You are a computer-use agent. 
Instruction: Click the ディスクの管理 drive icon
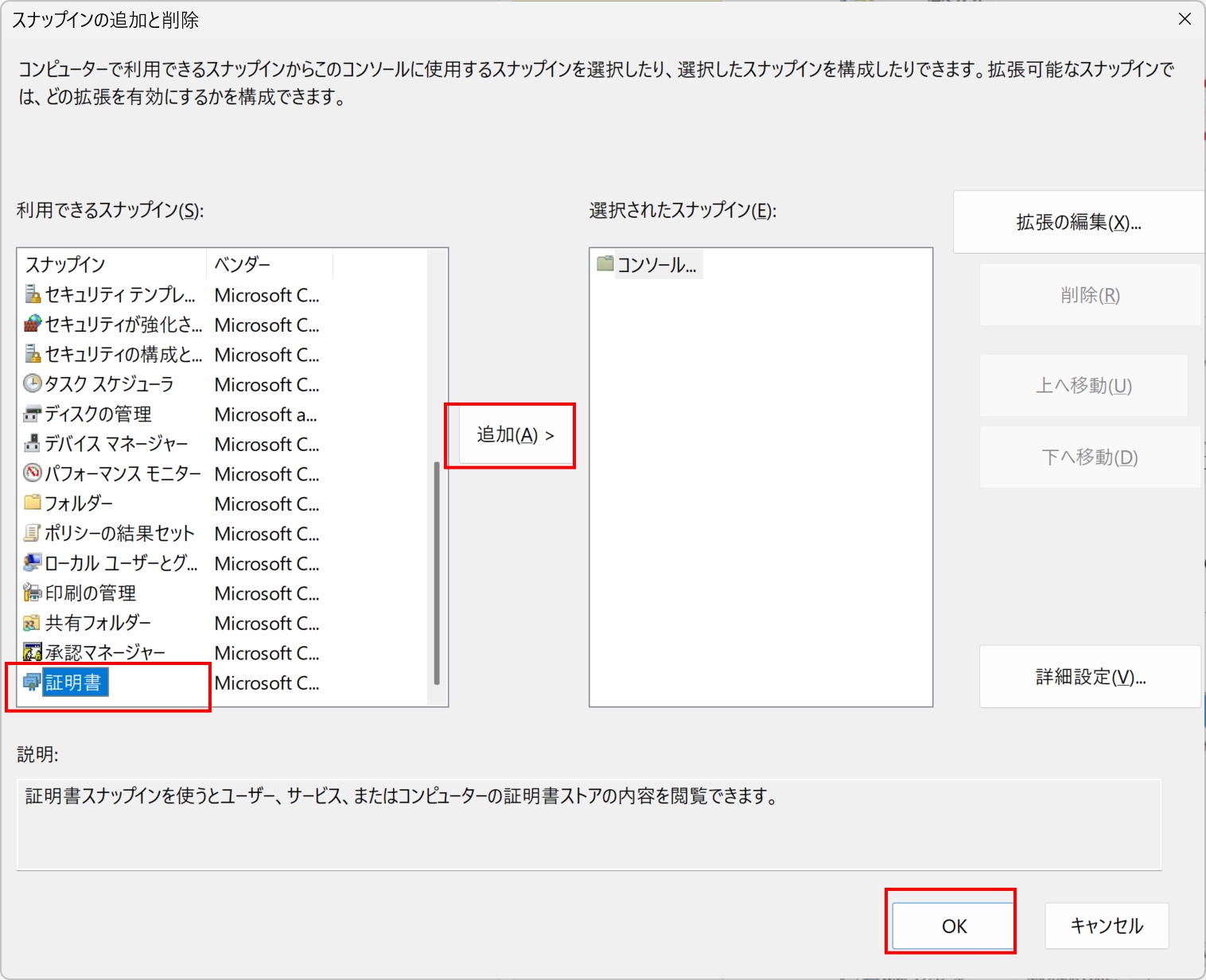(x=33, y=414)
